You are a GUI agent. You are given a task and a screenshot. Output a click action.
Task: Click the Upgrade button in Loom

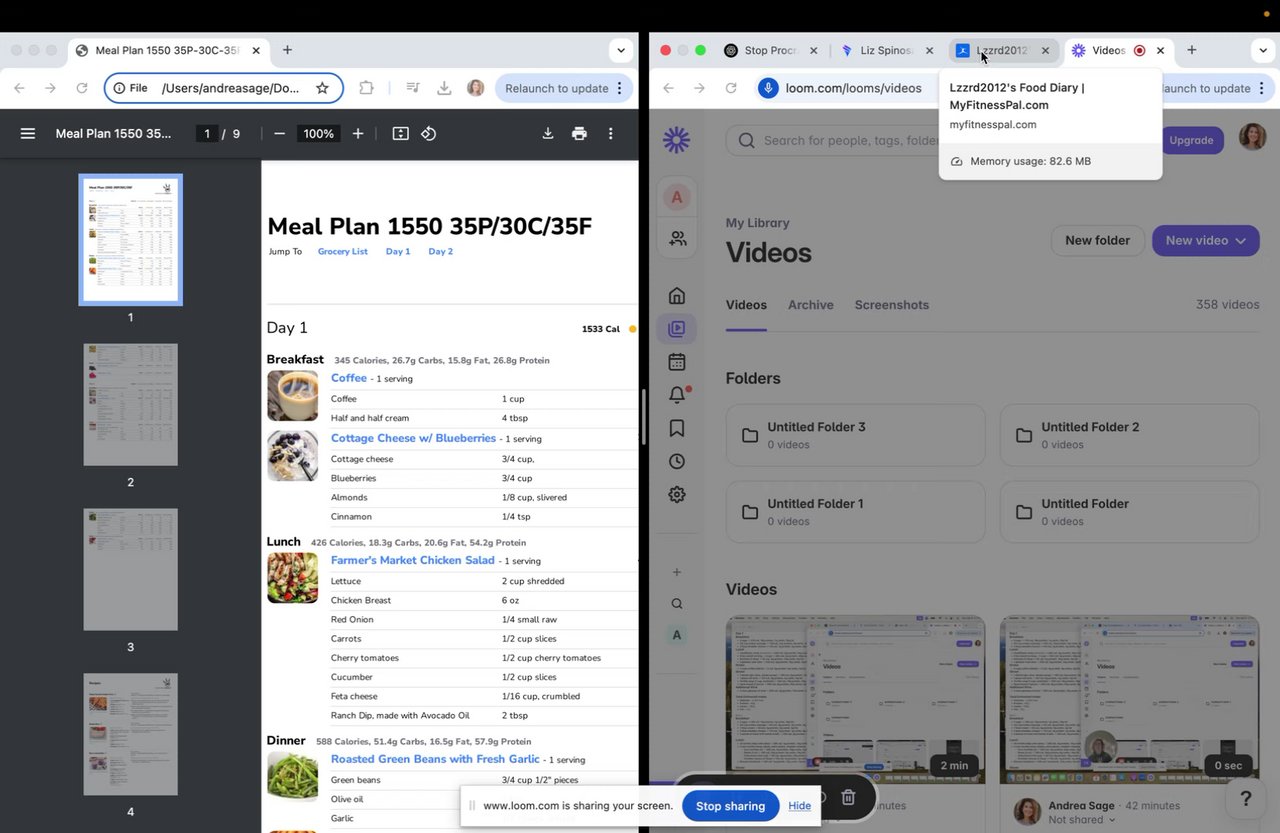tap(1191, 140)
